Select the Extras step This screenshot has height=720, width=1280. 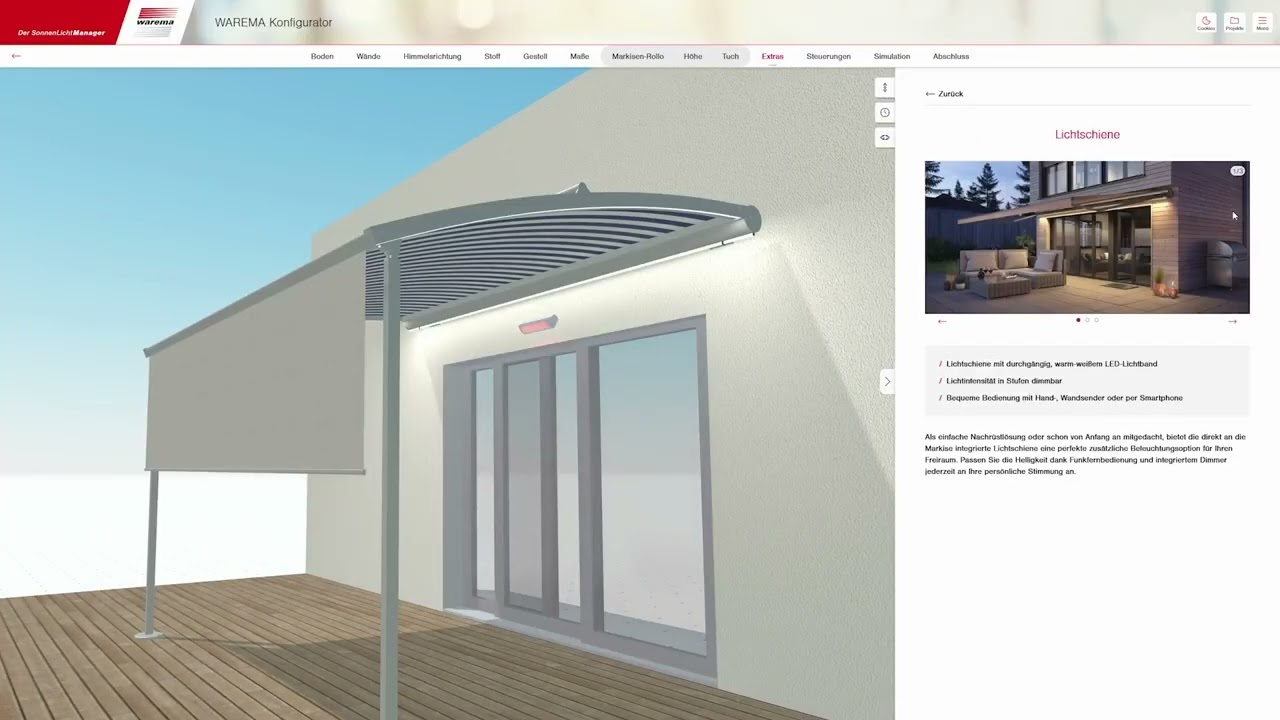coord(772,56)
